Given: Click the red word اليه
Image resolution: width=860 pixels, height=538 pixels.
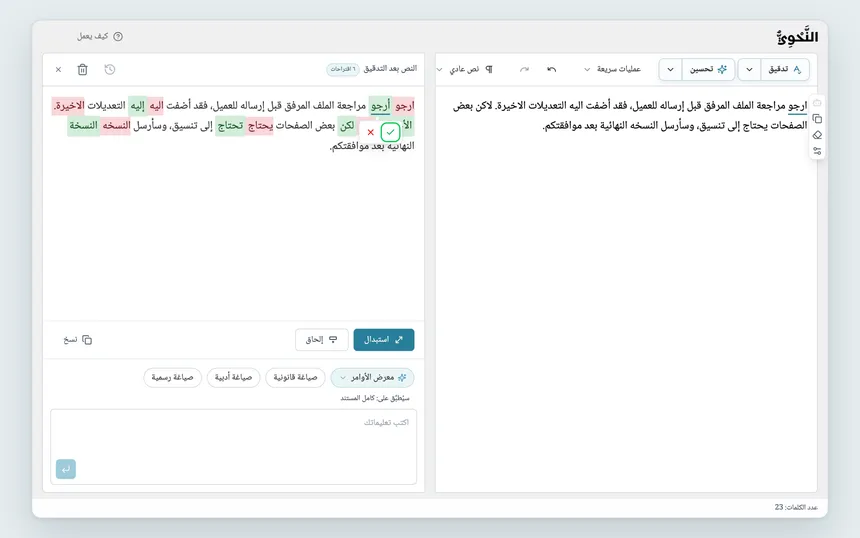Looking at the screenshot, I should tap(156, 105).
